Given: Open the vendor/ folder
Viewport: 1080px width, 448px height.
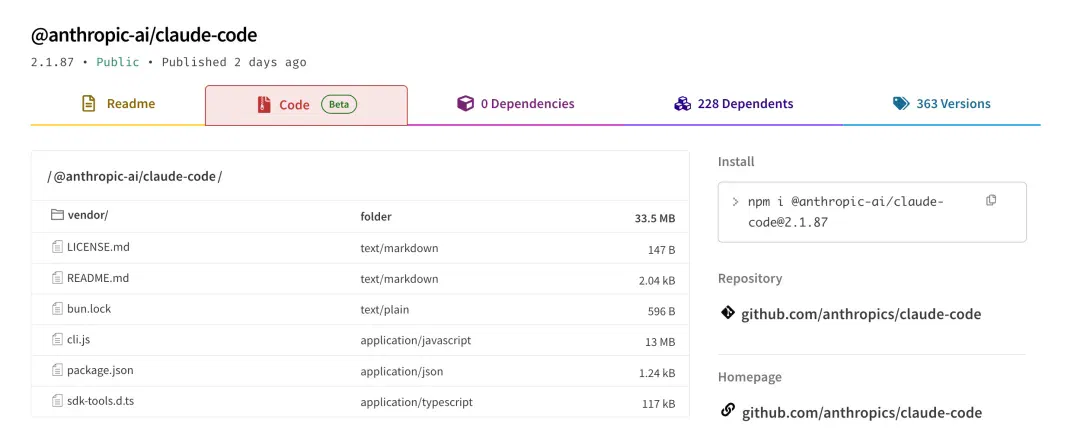Looking at the screenshot, I should pos(88,215).
